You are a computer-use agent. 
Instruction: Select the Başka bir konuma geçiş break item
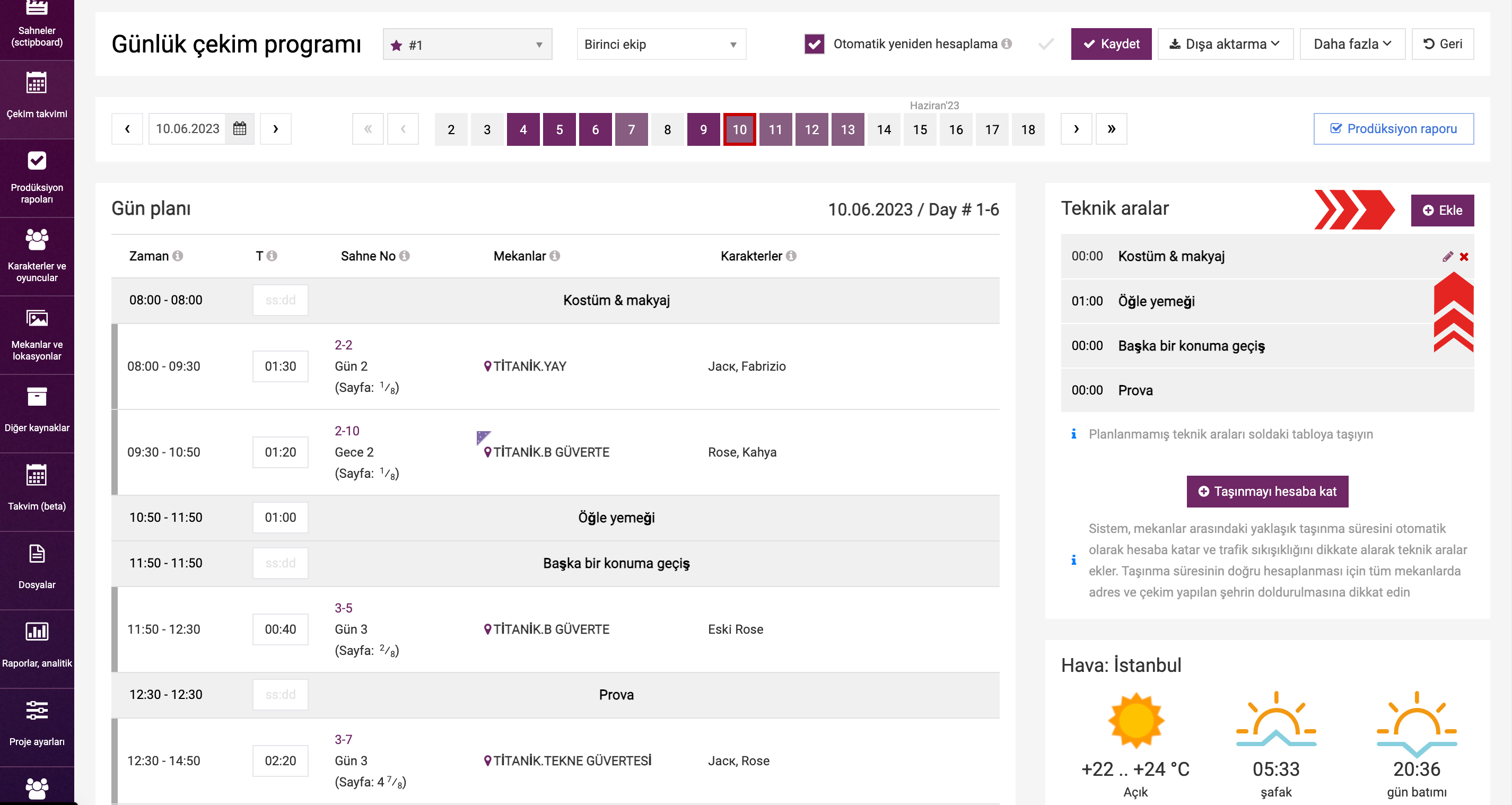pos(1267,346)
